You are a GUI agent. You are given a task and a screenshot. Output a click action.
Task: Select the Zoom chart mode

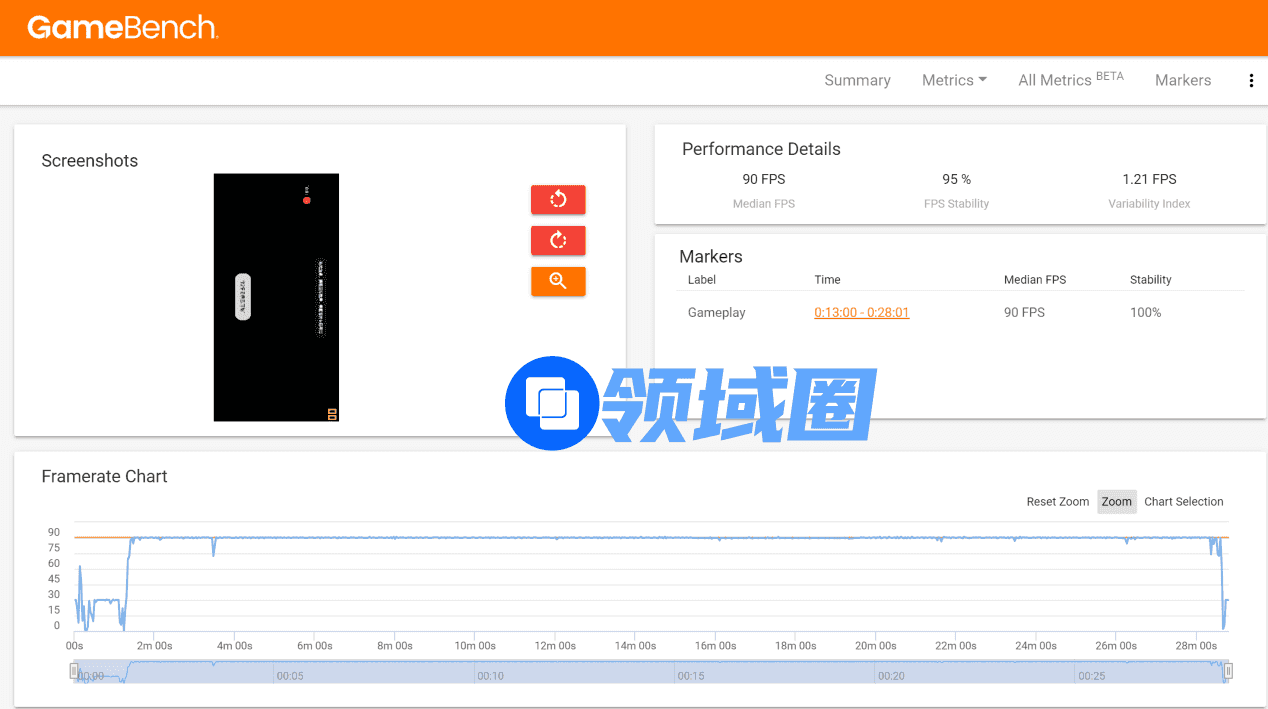point(1116,502)
